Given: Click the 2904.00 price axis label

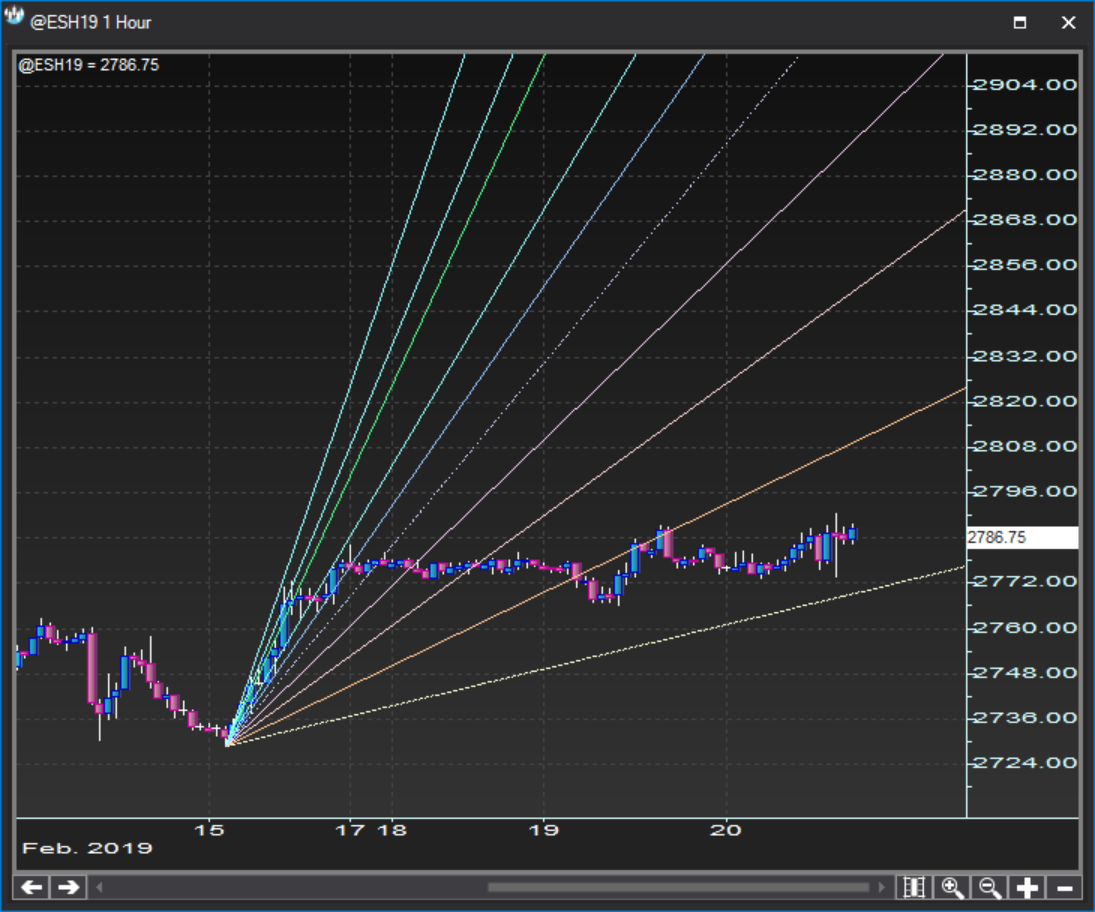Looking at the screenshot, I should coord(1024,84).
